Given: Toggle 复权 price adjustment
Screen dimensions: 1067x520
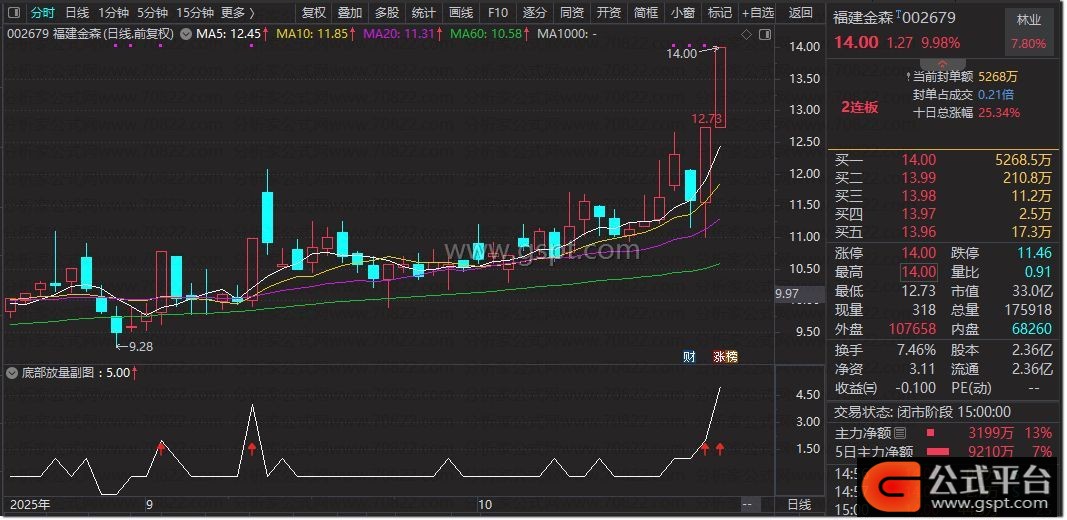Looking at the screenshot, I should click(314, 13).
